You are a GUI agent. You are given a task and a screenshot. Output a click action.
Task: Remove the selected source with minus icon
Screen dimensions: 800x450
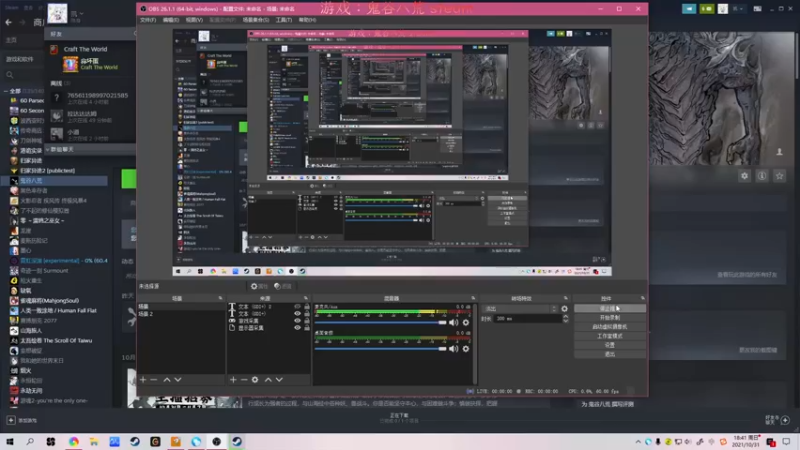click(x=244, y=380)
